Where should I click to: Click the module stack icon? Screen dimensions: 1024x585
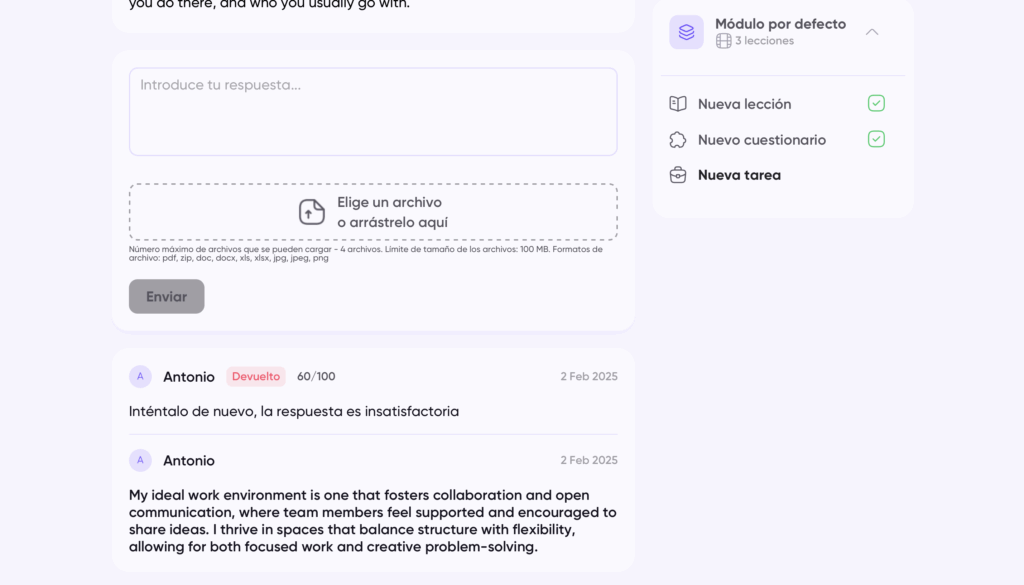(x=686, y=32)
